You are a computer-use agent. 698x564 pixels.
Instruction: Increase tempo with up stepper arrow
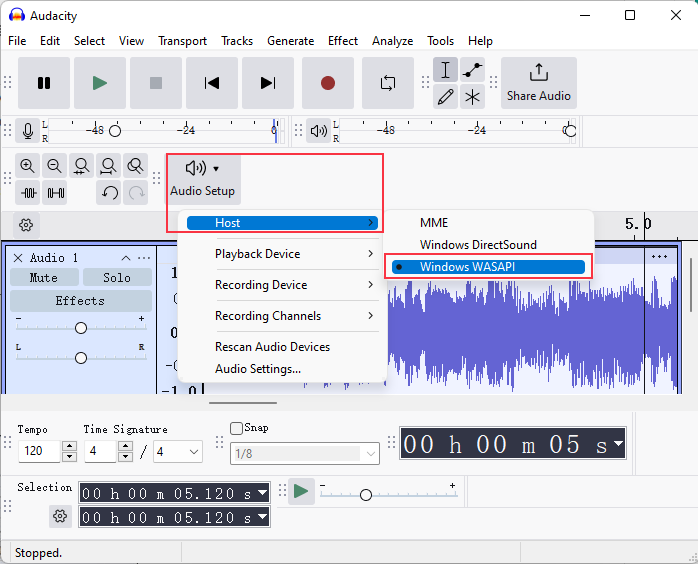[x=69, y=446]
